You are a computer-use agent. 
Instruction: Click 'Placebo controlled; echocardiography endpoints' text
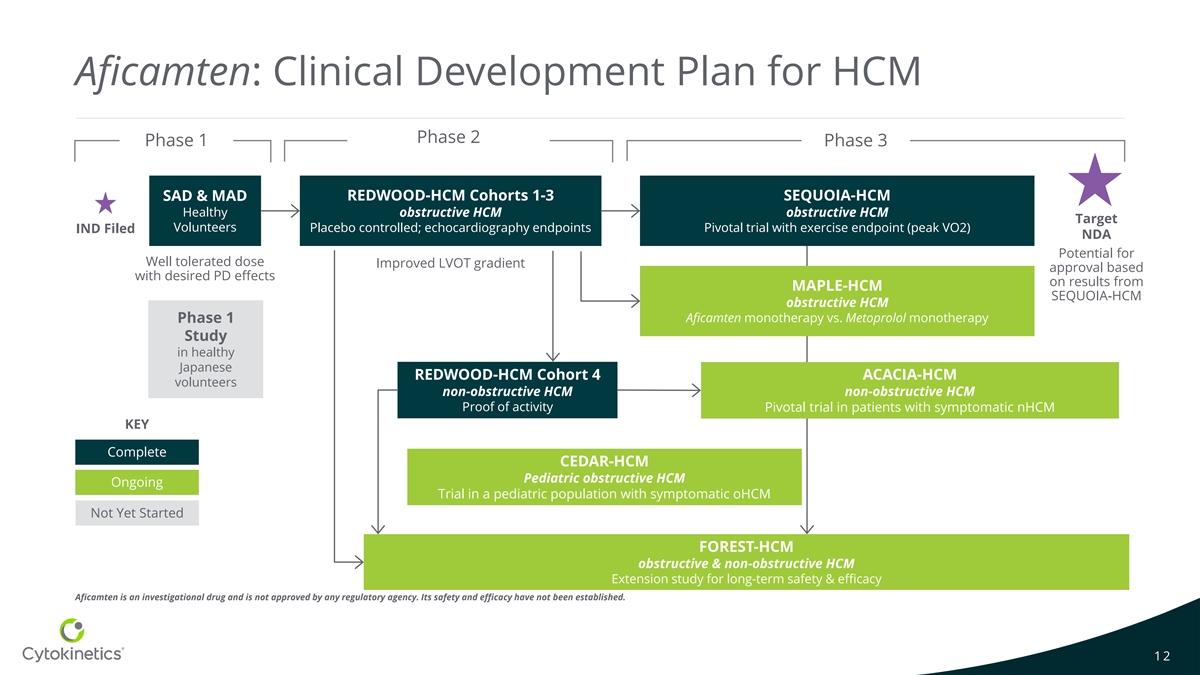click(x=450, y=228)
